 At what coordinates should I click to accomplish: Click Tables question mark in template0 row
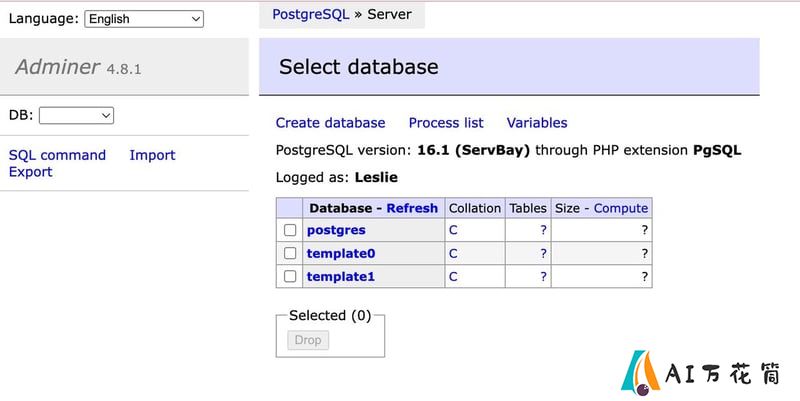(543, 253)
